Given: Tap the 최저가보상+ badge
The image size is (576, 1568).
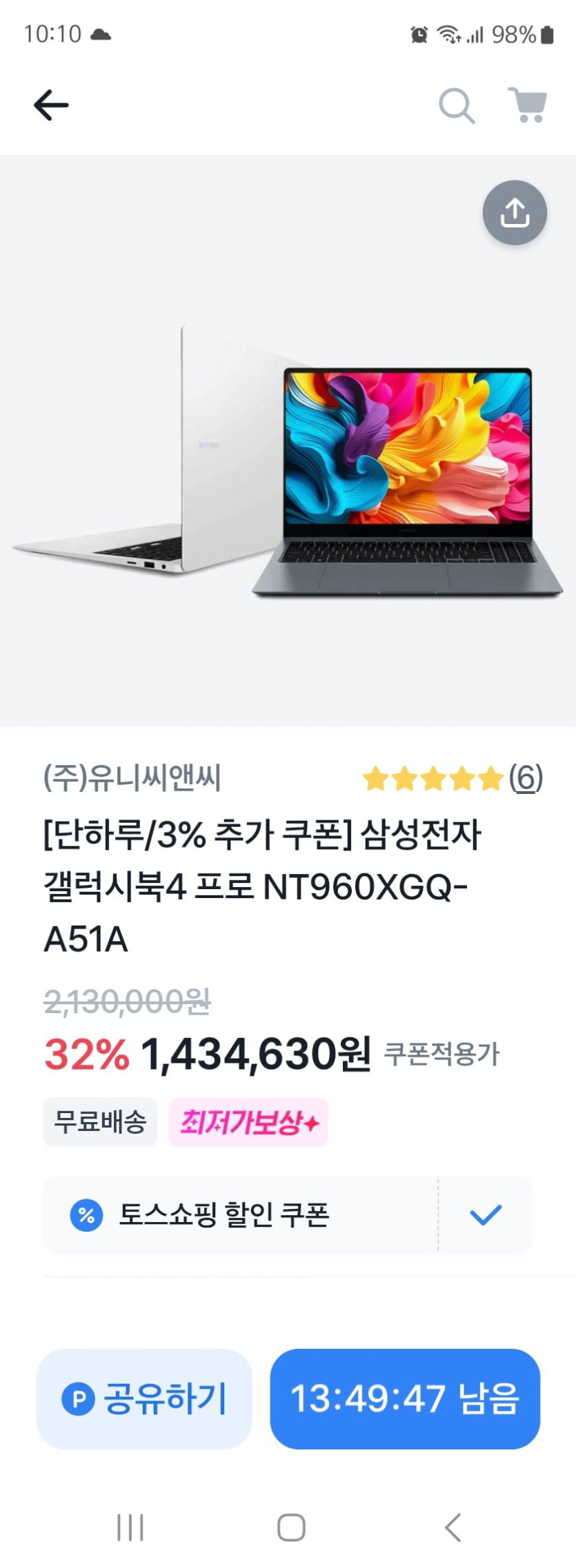Looking at the screenshot, I should [248, 1122].
